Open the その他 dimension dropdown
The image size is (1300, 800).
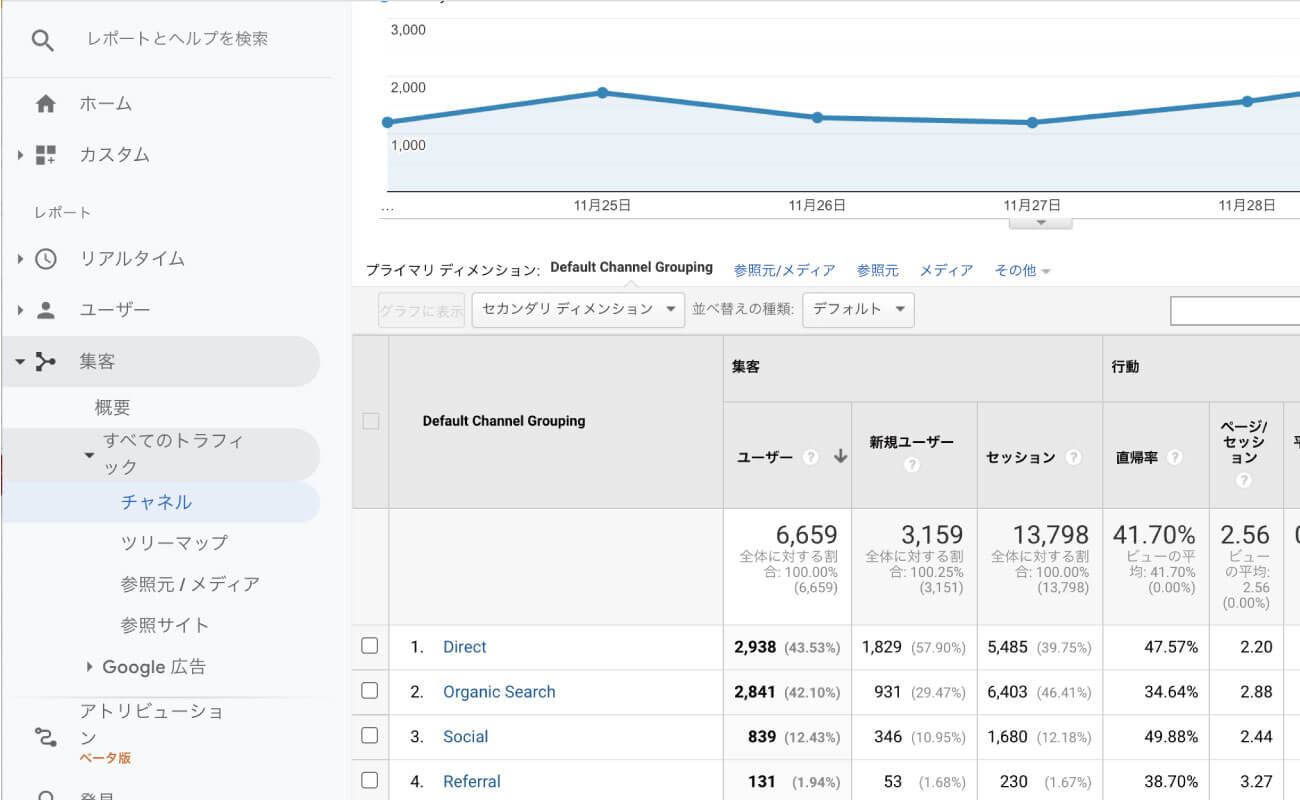tap(1022, 271)
